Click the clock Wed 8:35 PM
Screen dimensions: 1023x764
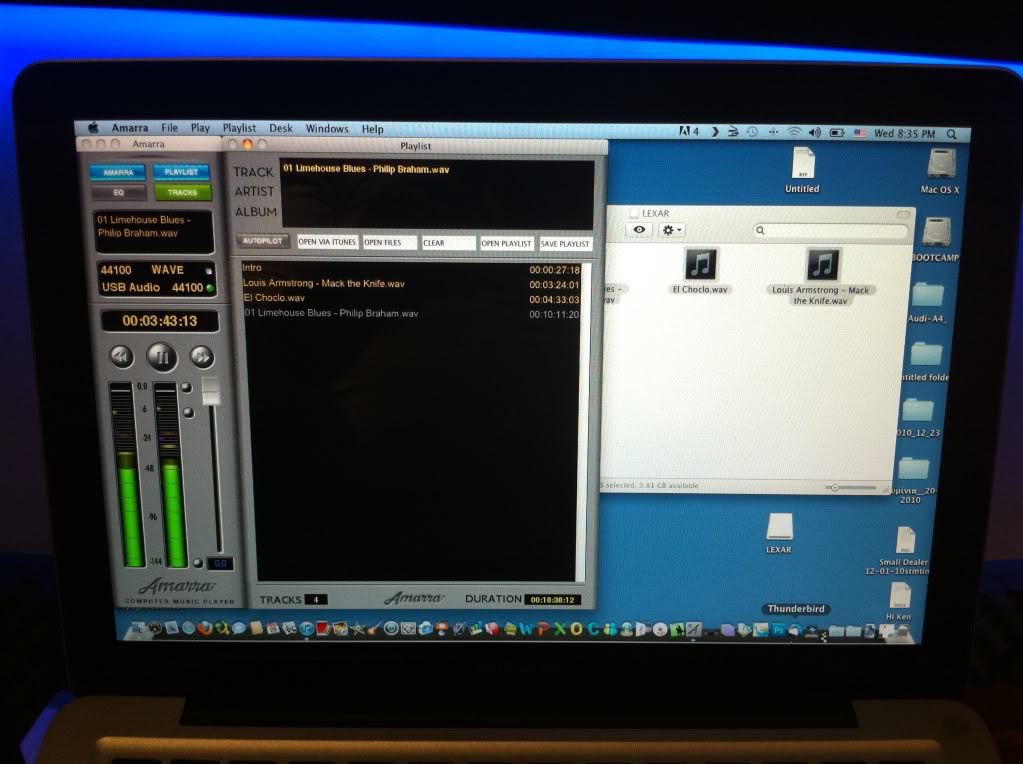coord(904,133)
